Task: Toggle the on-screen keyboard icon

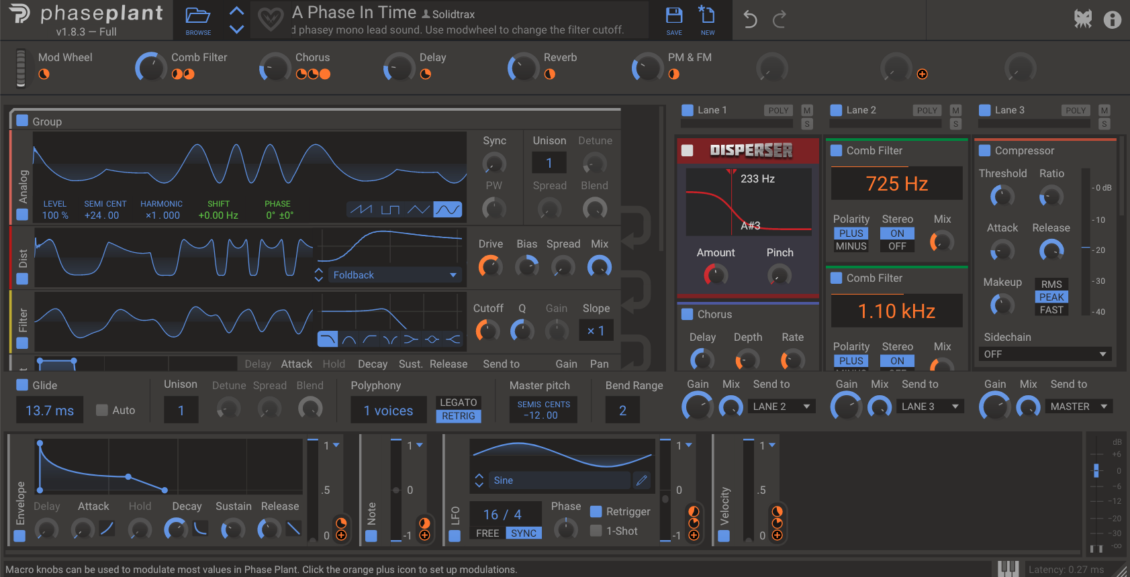Action: pos(1009,568)
